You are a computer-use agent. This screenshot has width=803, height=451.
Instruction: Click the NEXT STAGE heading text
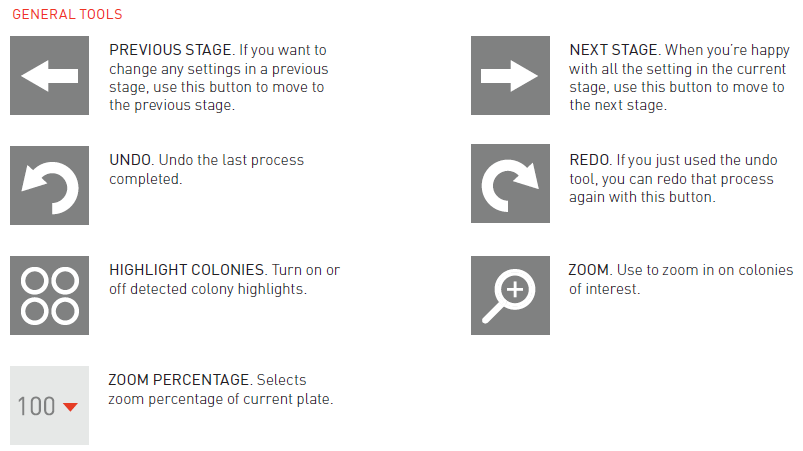pos(611,49)
